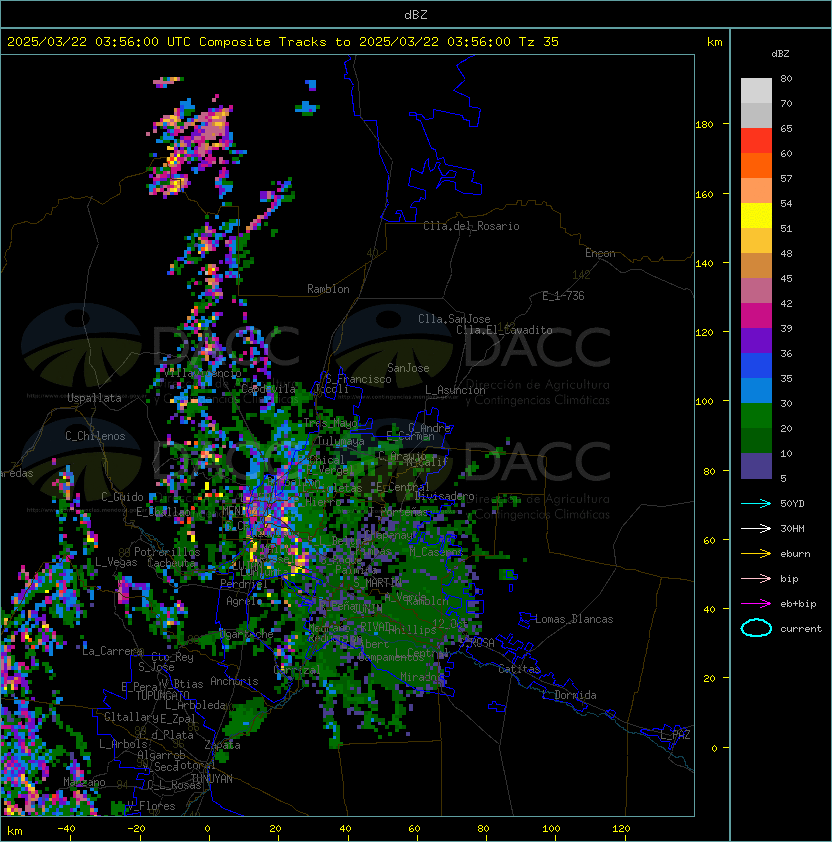Screen dimensions: 832x842
Task: Click the Composite Tracks timestamp header text
Action: pyautogui.click(x=283, y=42)
